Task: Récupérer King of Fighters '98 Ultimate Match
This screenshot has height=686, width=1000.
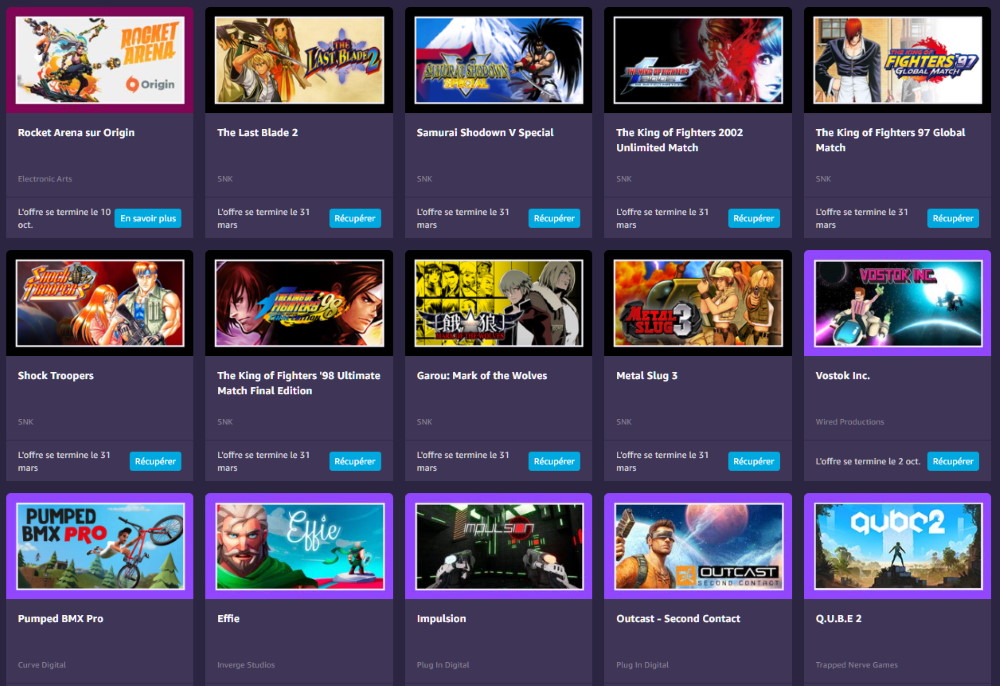Action: pyautogui.click(x=355, y=461)
